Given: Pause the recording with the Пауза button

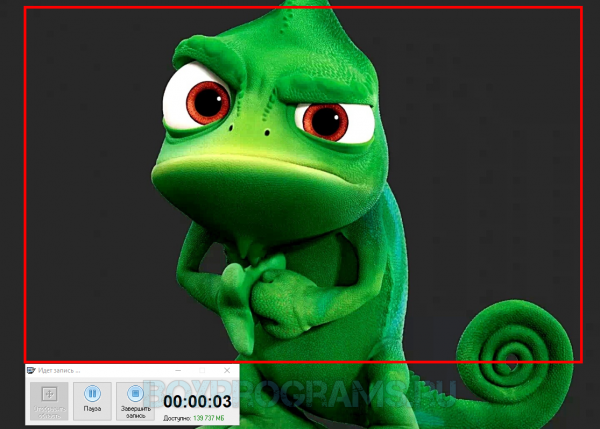Looking at the screenshot, I should 92,401.
